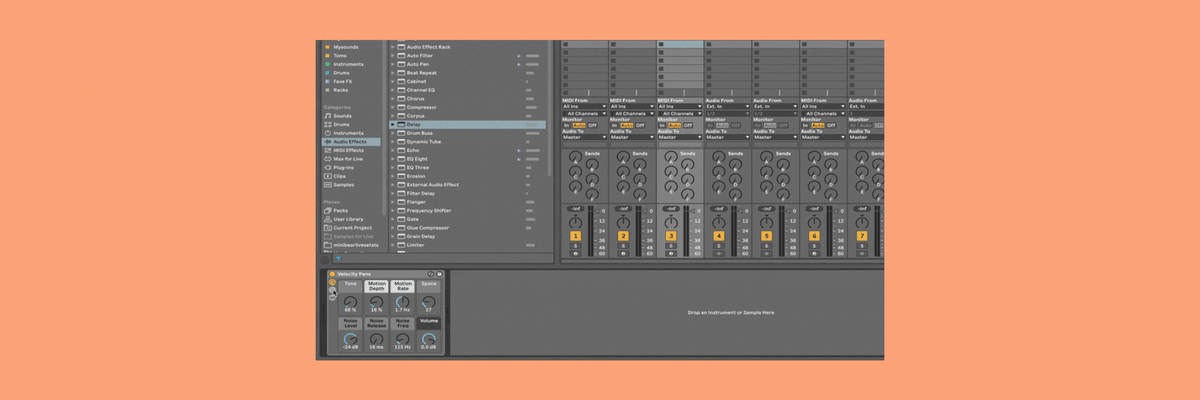
Task: Arm track 2 for recording
Action: click(x=622, y=254)
